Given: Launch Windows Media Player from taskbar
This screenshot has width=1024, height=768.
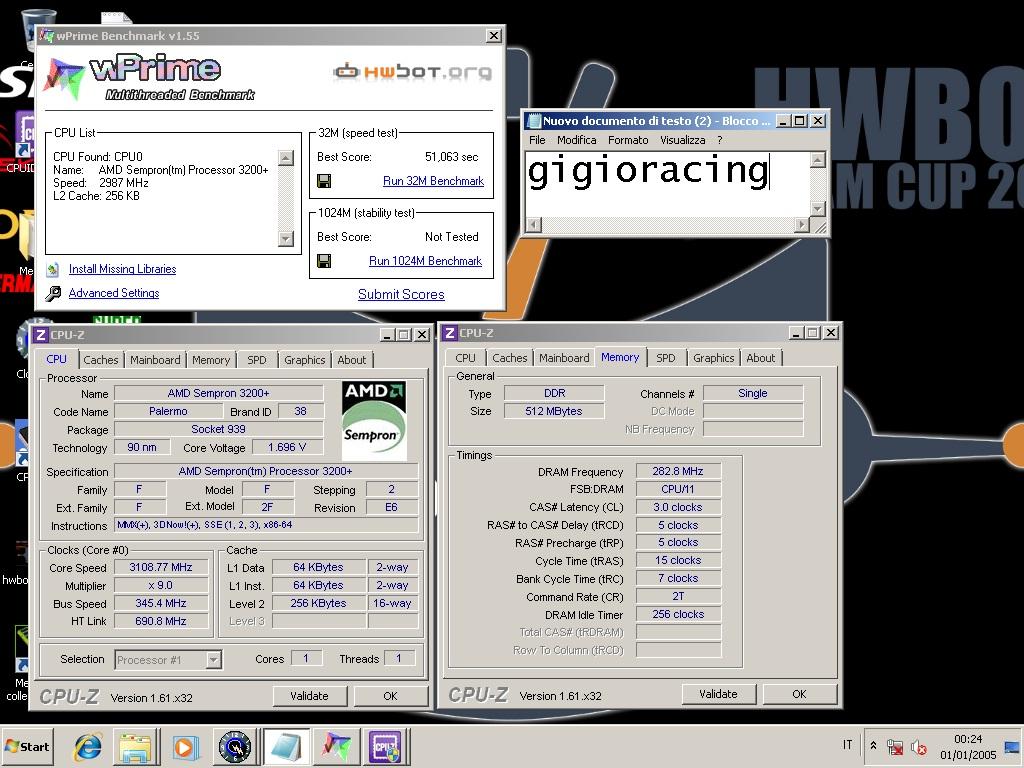Looking at the screenshot, I should point(185,746).
